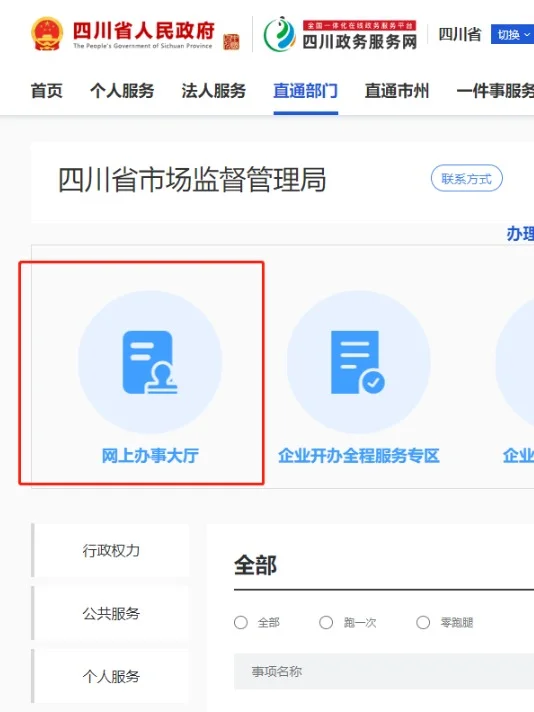Go to the 首页 menu item
Screen dimensions: 534x712
pos(46,91)
